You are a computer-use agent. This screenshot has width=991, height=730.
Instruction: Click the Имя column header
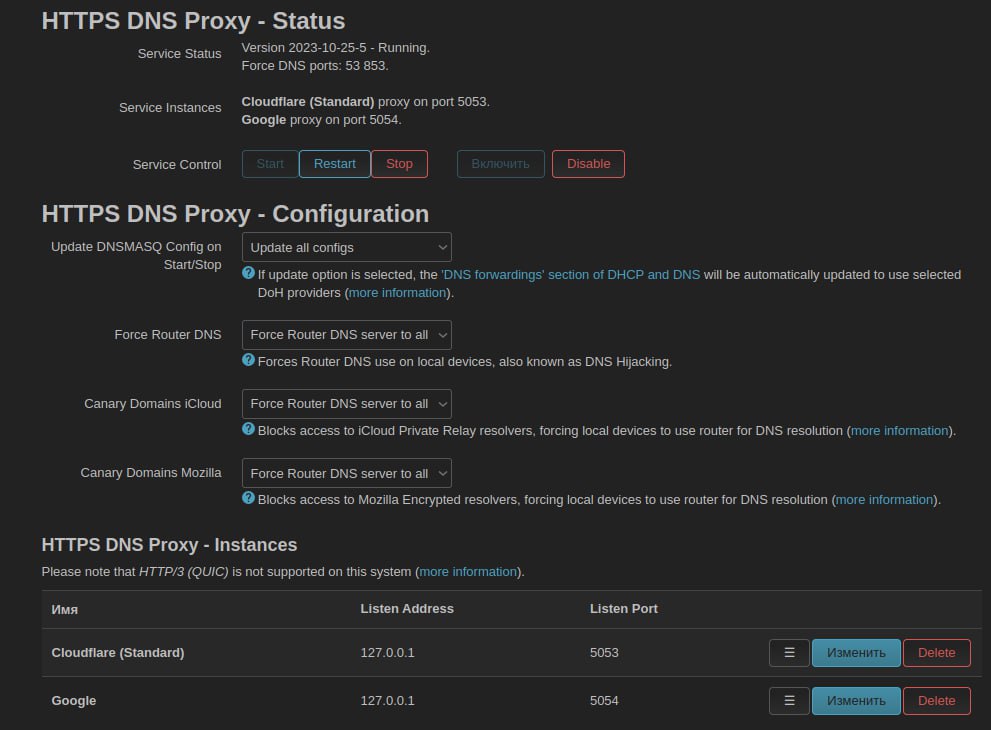(x=64, y=609)
